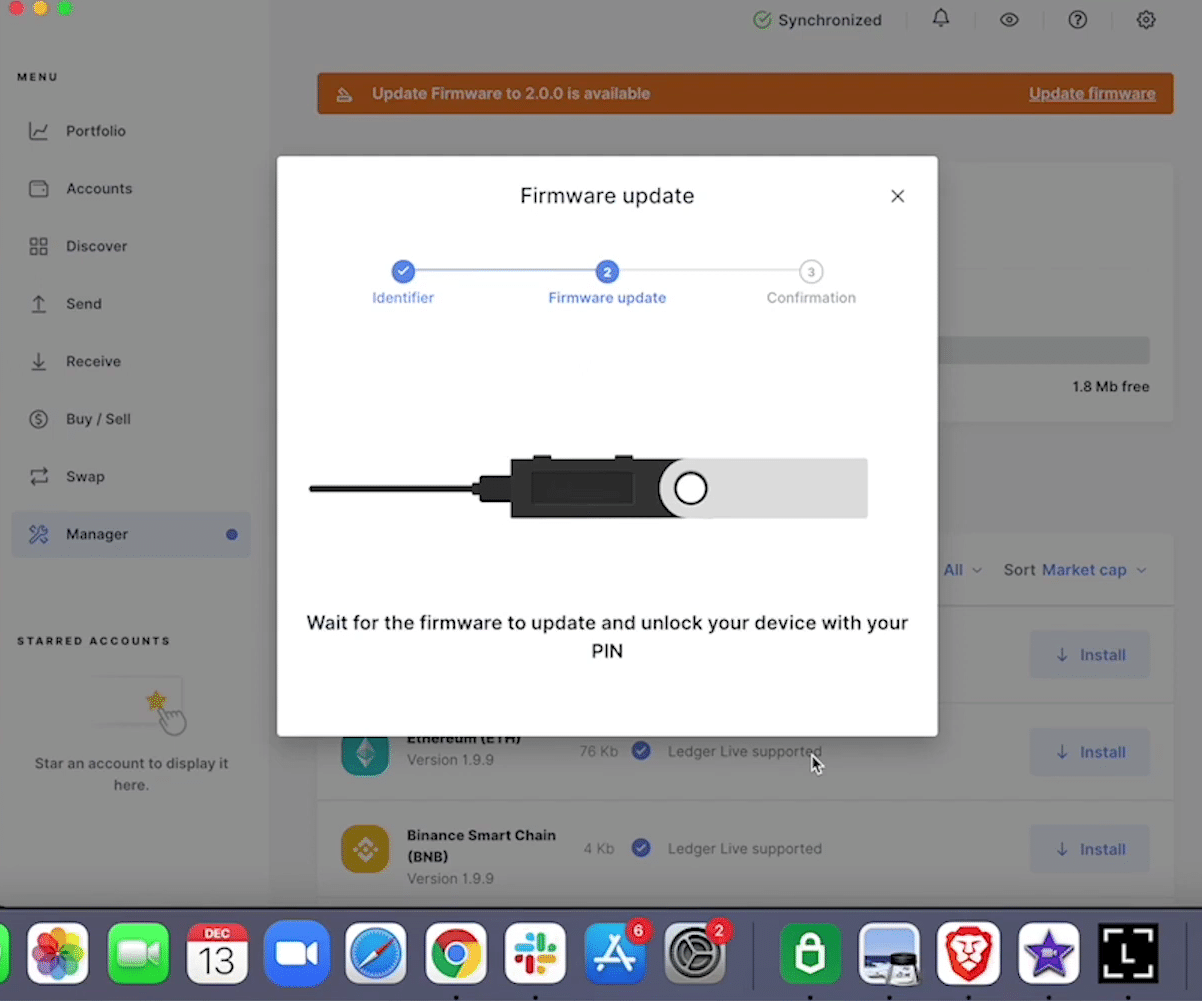Launch Safari from the dock
Viewport: 1202px width, 1001px height.
click(376, 954)
